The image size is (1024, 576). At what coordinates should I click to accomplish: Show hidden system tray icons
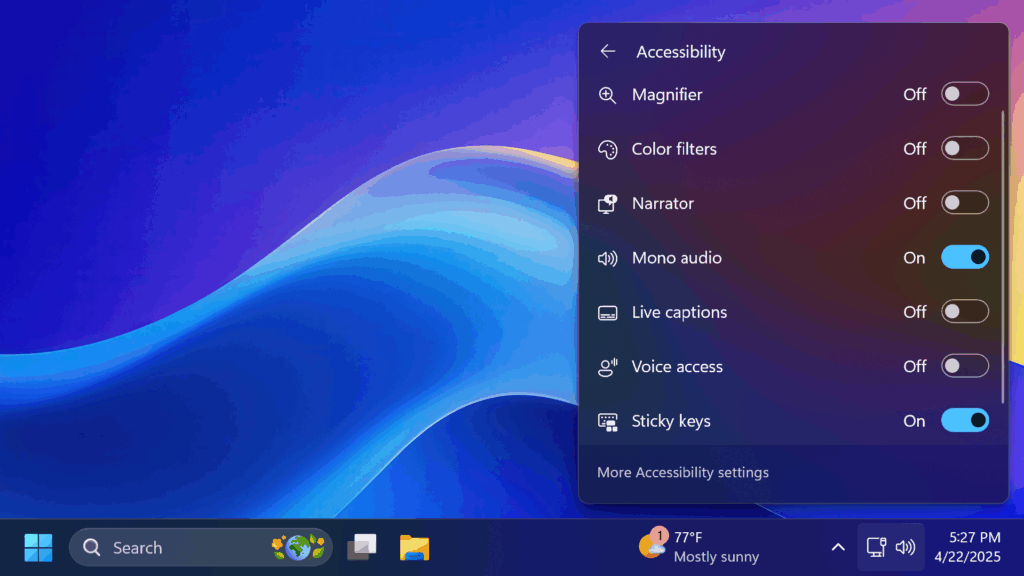pyautogui.click(x=838, y=547)
